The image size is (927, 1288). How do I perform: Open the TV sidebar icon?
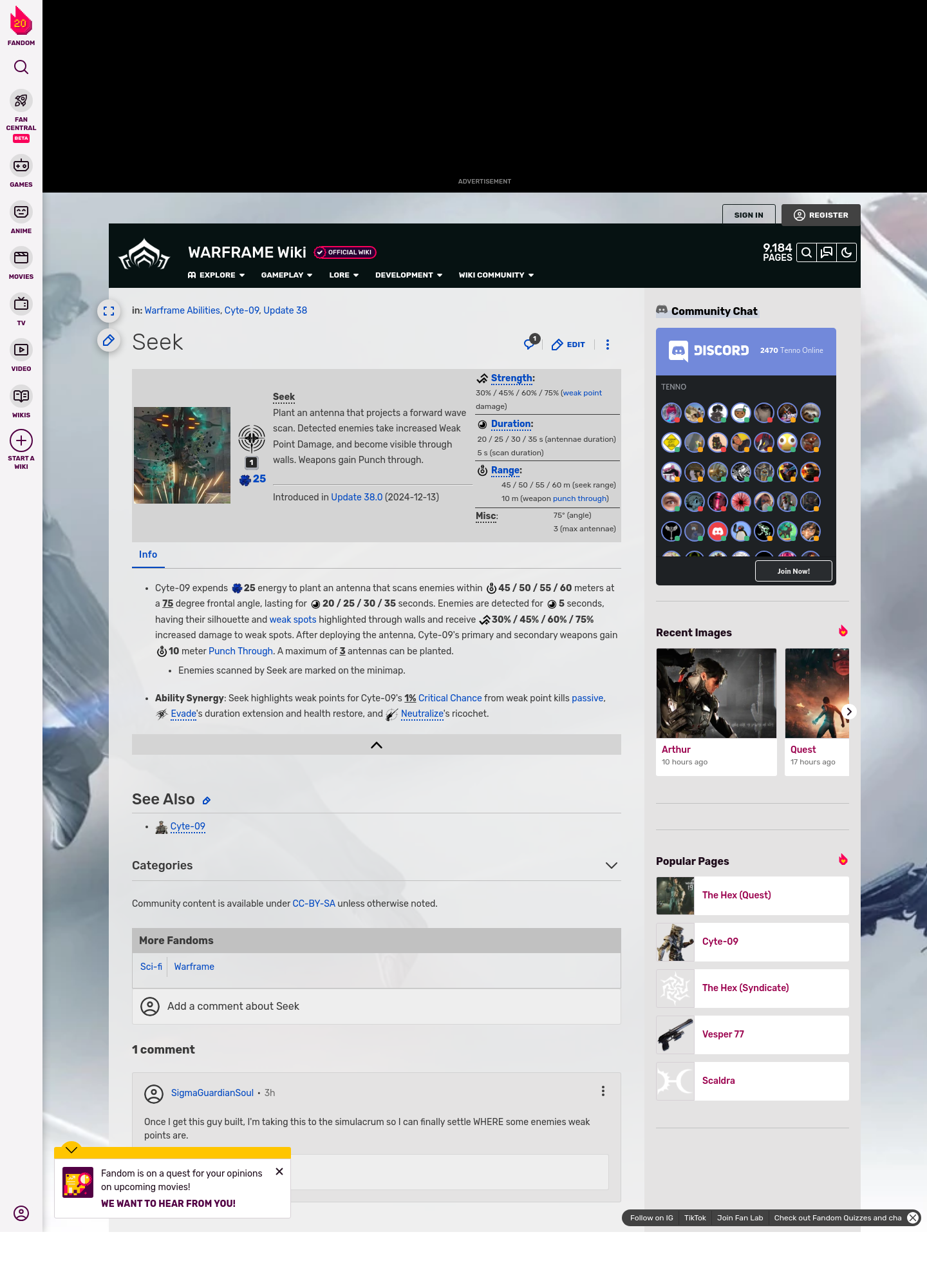[21, 303]
